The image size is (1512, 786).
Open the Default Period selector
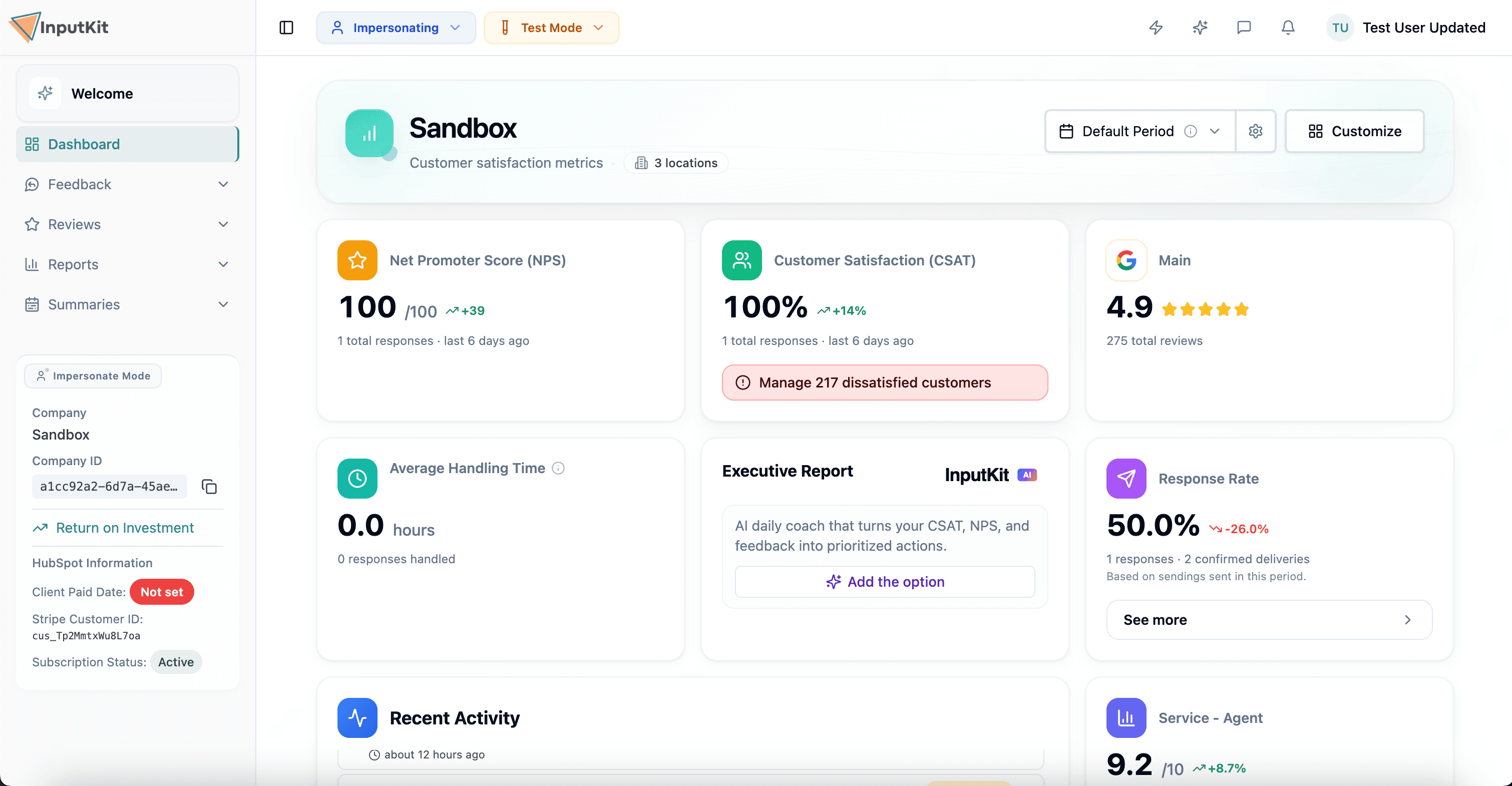tap(1140, 131)
